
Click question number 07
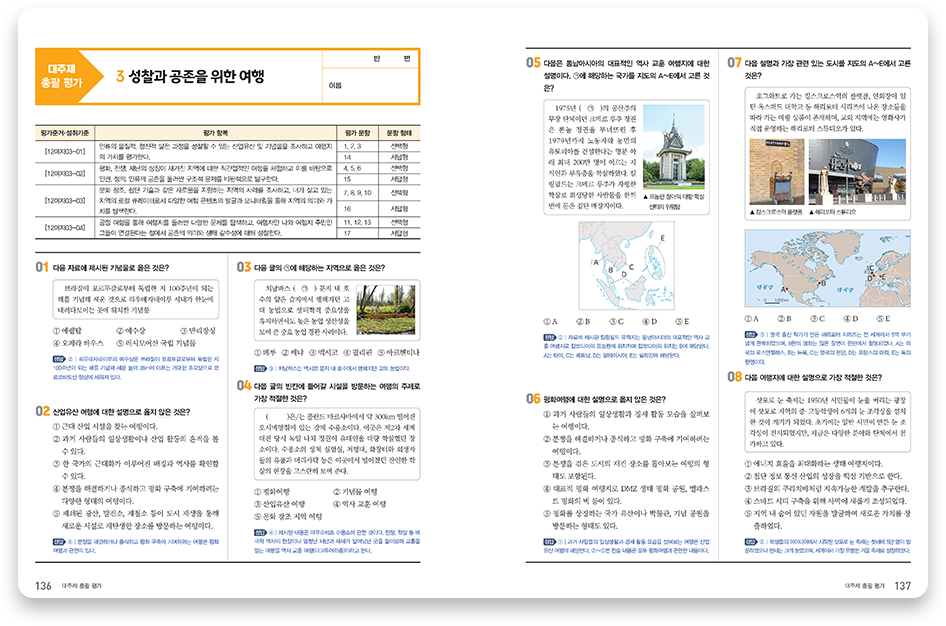tap(734, 63)
